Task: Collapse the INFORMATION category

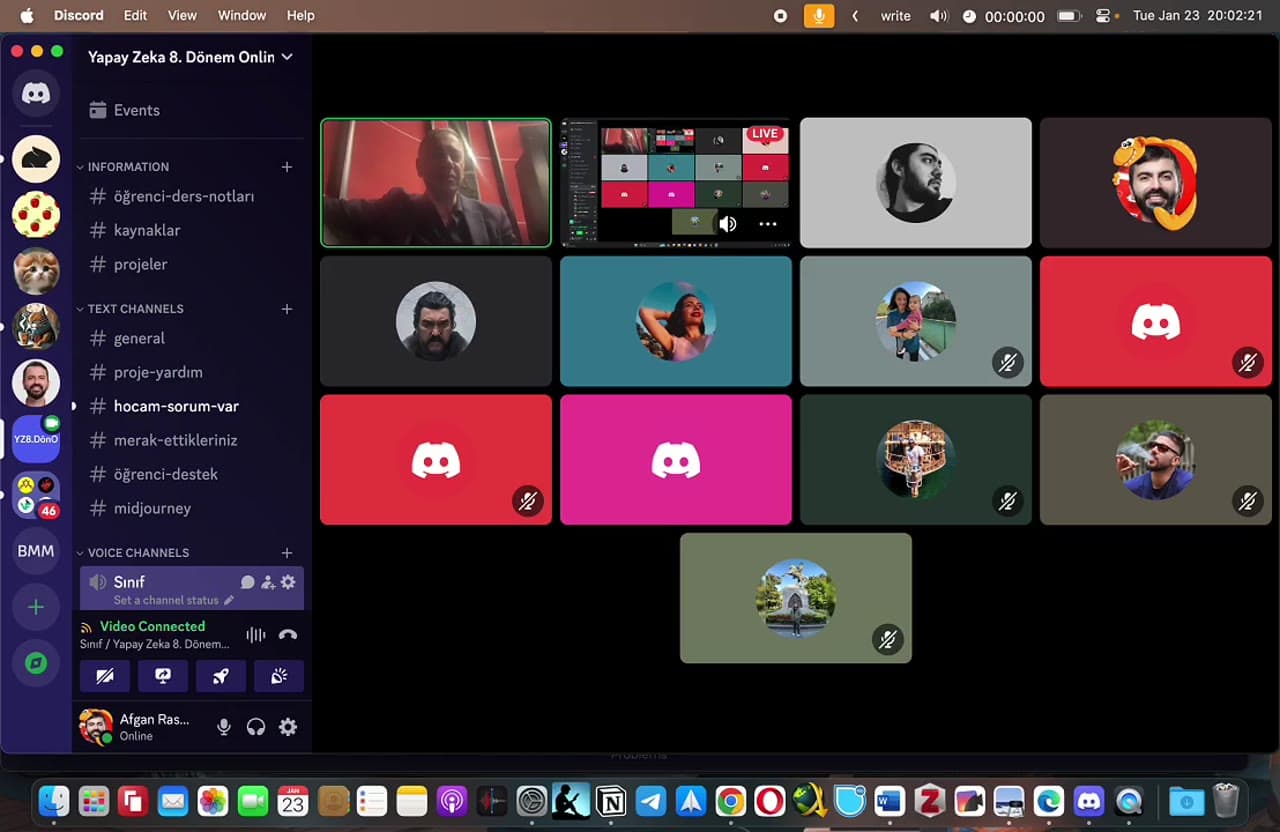Action: [x=128, y=167]
